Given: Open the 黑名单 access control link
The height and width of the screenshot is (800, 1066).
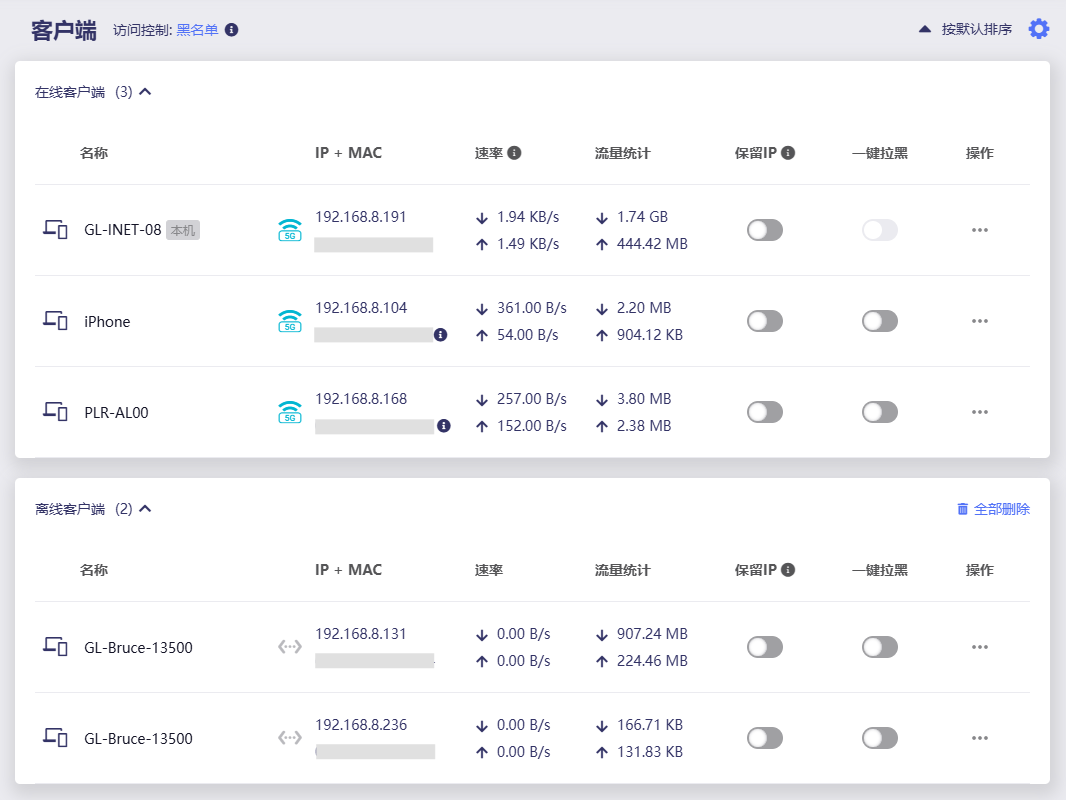Looking at the screenshot, I should [197, 30].
